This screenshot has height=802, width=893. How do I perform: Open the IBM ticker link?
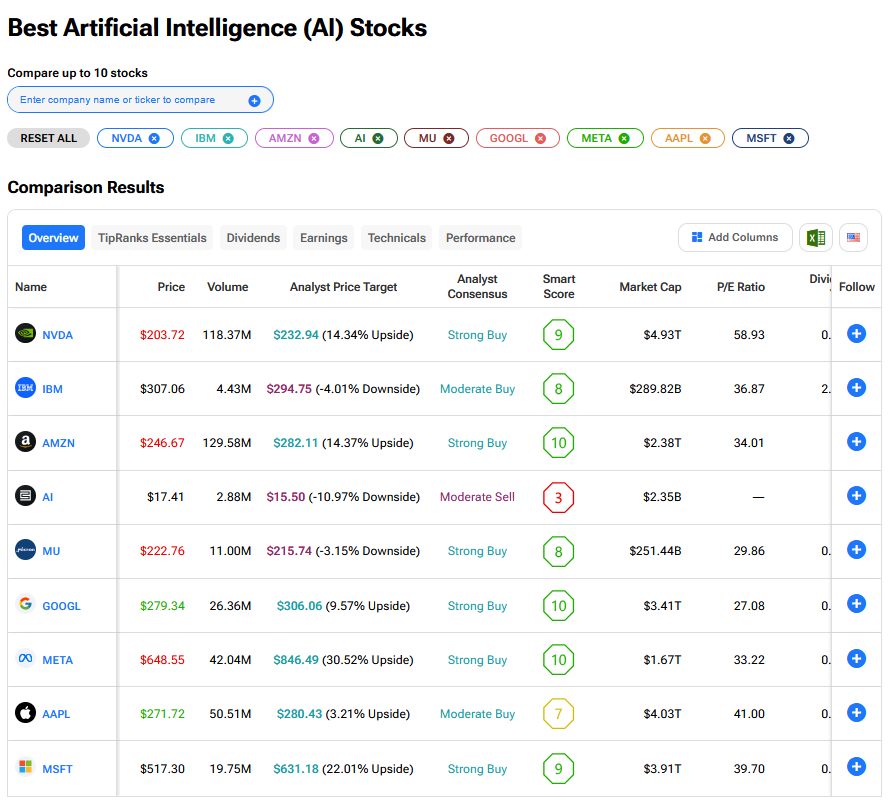(x=52, y=389)
